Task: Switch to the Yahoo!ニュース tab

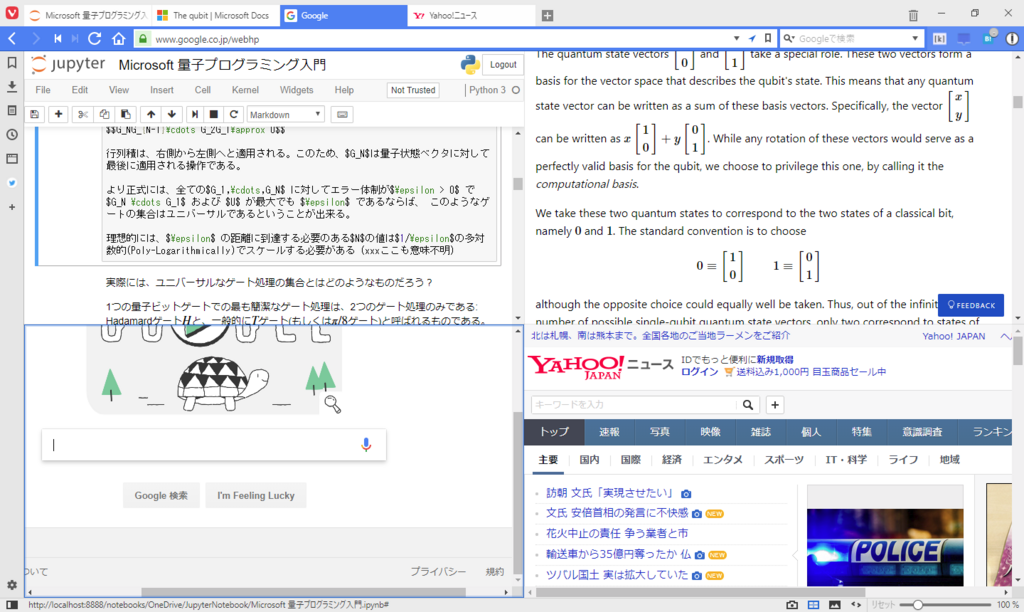Action: click(472, 15)
